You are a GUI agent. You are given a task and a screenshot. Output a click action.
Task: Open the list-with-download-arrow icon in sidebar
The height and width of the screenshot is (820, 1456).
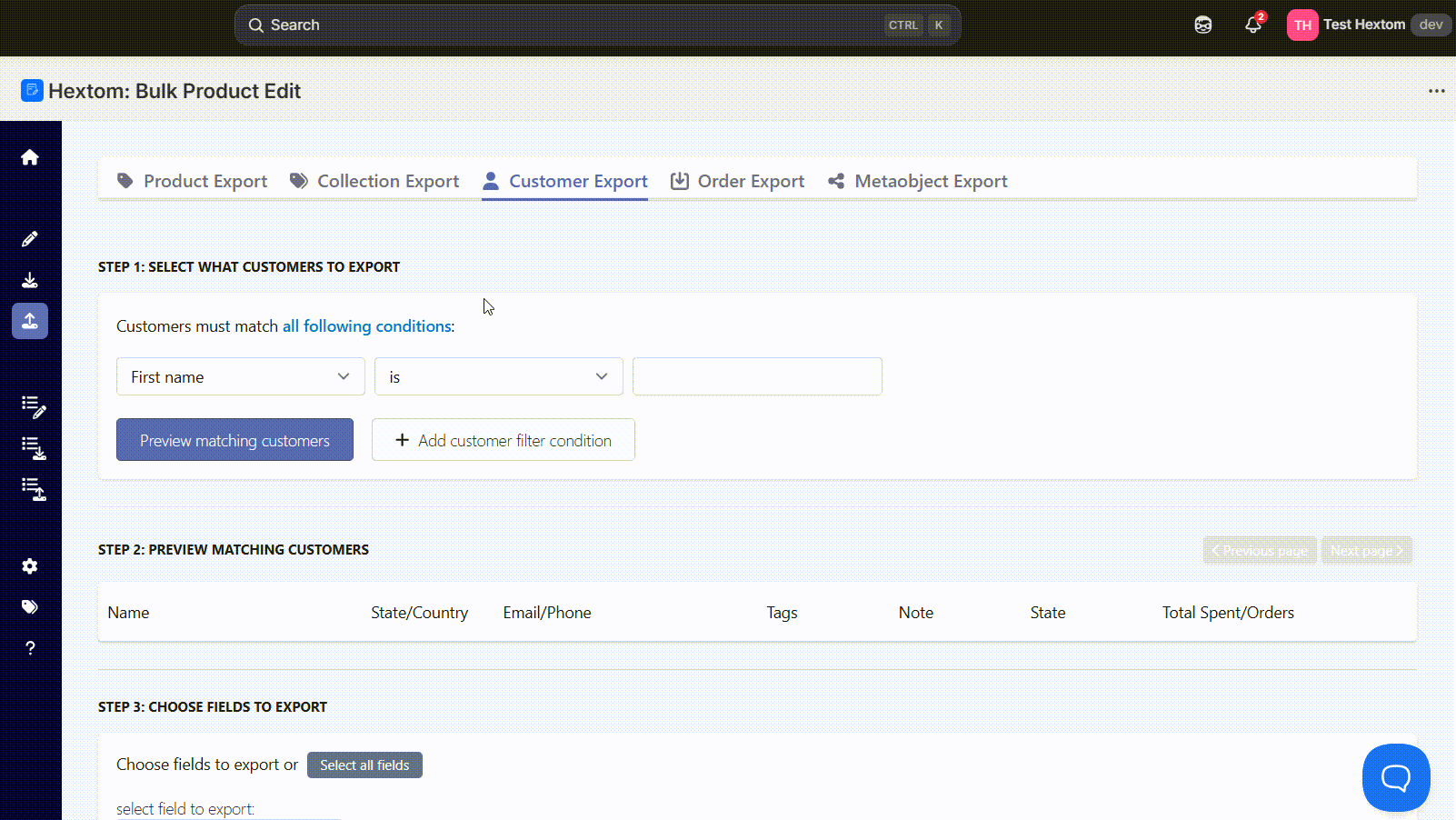[x=34, y=447]
